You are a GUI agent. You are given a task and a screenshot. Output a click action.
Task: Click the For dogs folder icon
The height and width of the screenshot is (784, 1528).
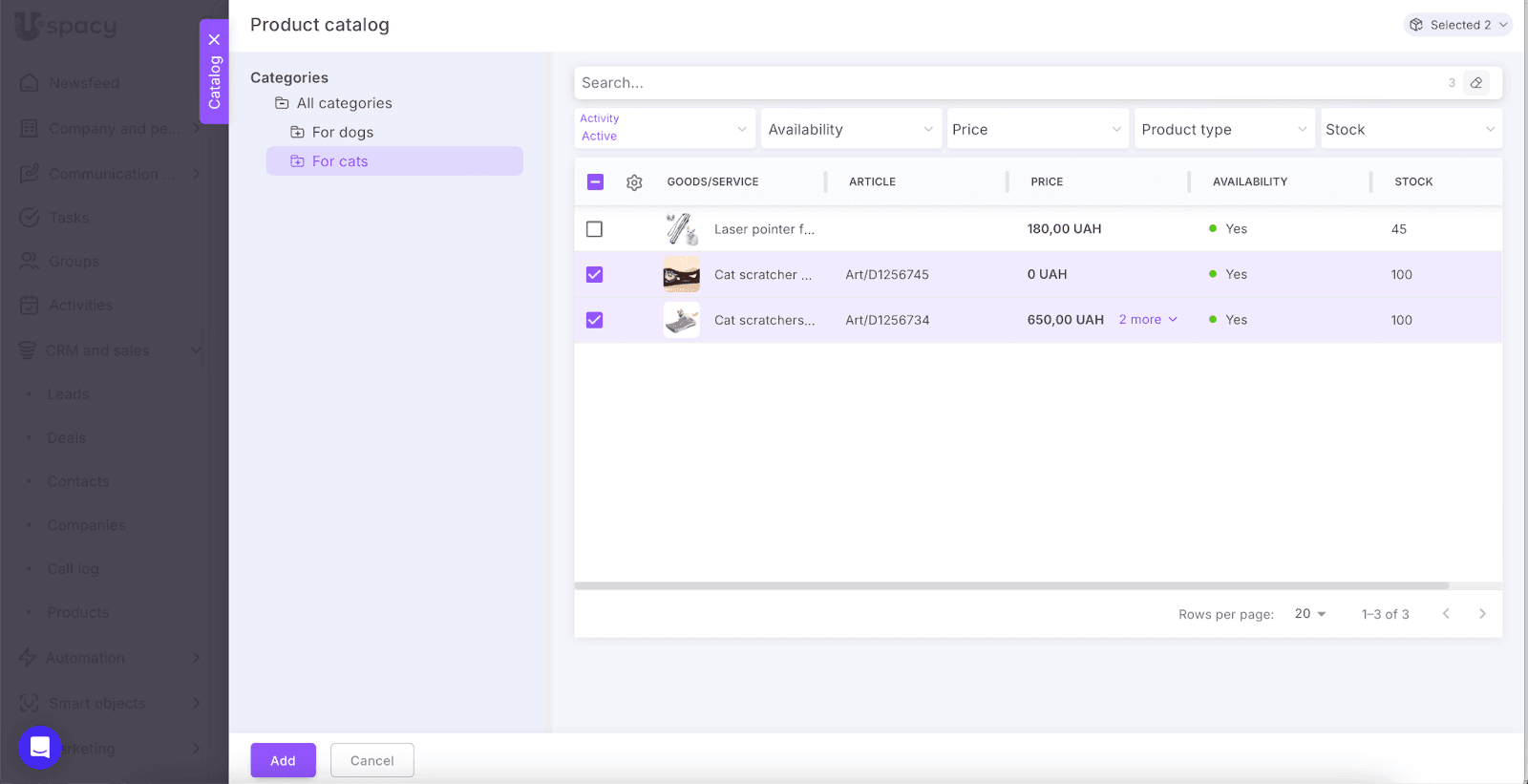tap(297, 133)
